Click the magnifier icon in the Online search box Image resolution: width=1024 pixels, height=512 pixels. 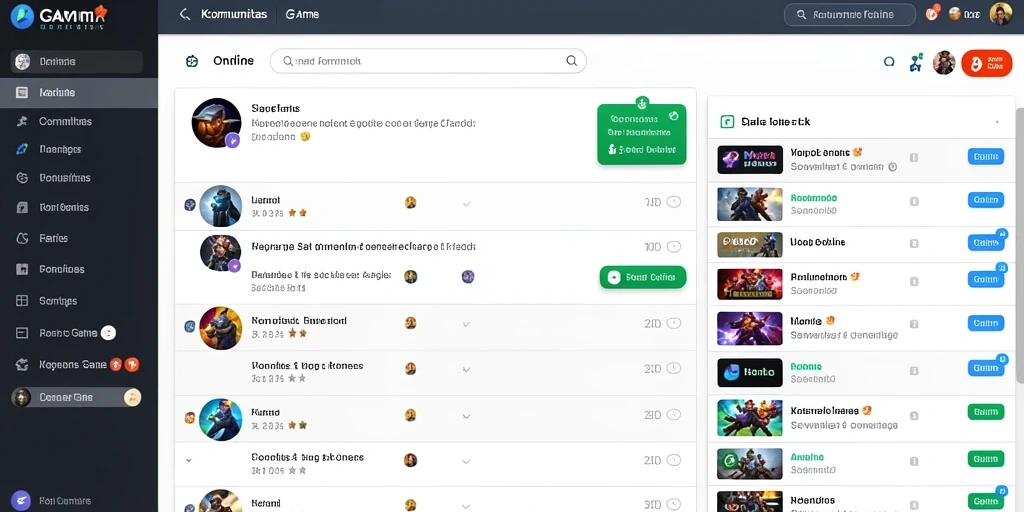point(571,61)
